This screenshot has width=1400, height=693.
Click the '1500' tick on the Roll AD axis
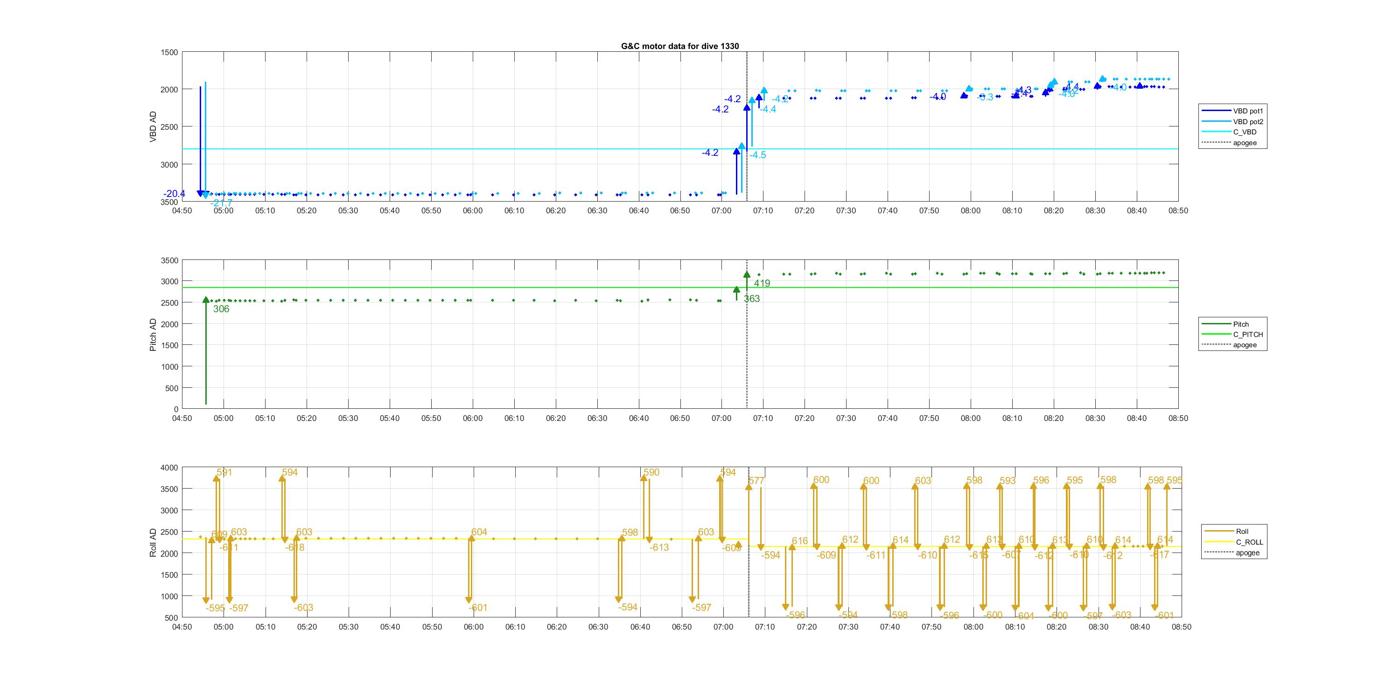tap(170, 575)
